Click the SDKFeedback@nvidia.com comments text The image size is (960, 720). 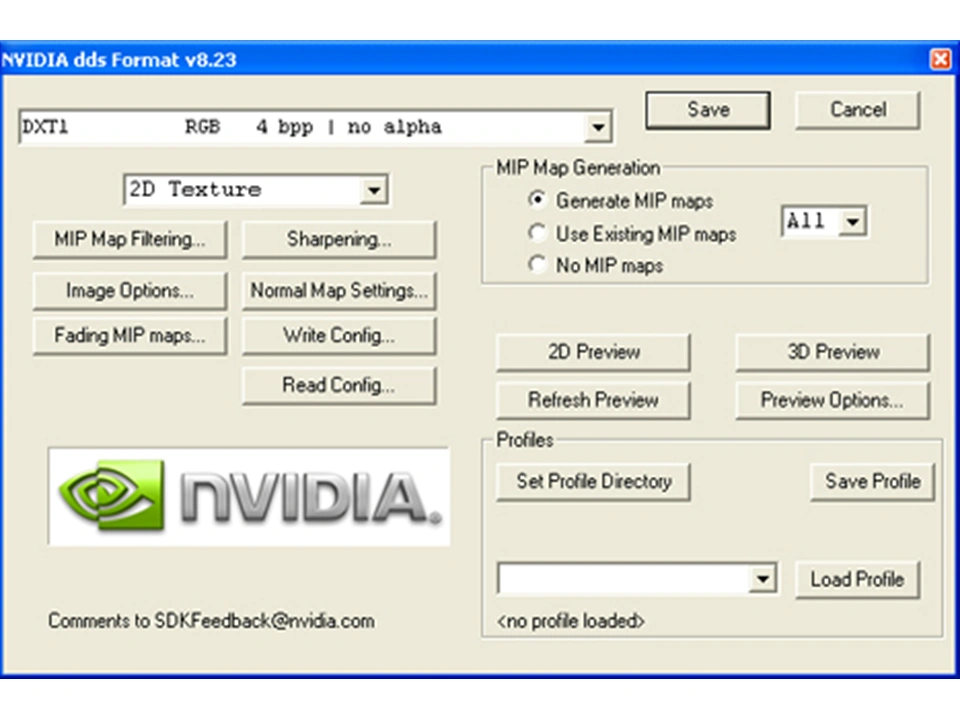[x=211, y=621]
